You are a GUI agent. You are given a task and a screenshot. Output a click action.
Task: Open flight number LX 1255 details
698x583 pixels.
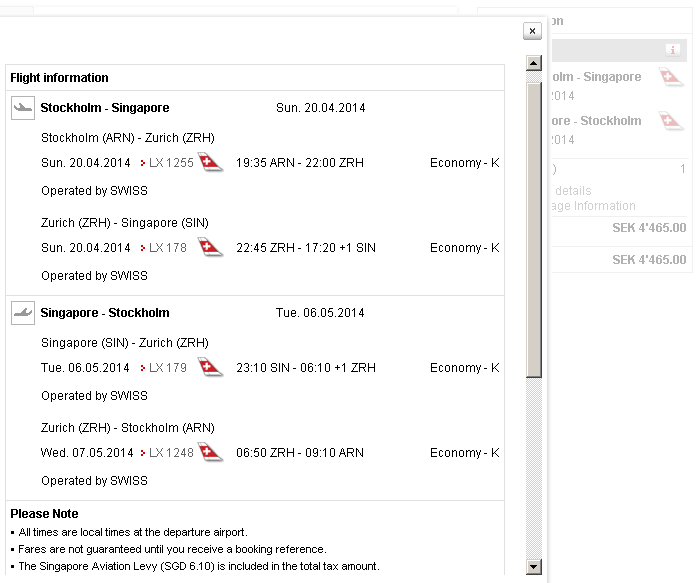click(x=170, y=163)
